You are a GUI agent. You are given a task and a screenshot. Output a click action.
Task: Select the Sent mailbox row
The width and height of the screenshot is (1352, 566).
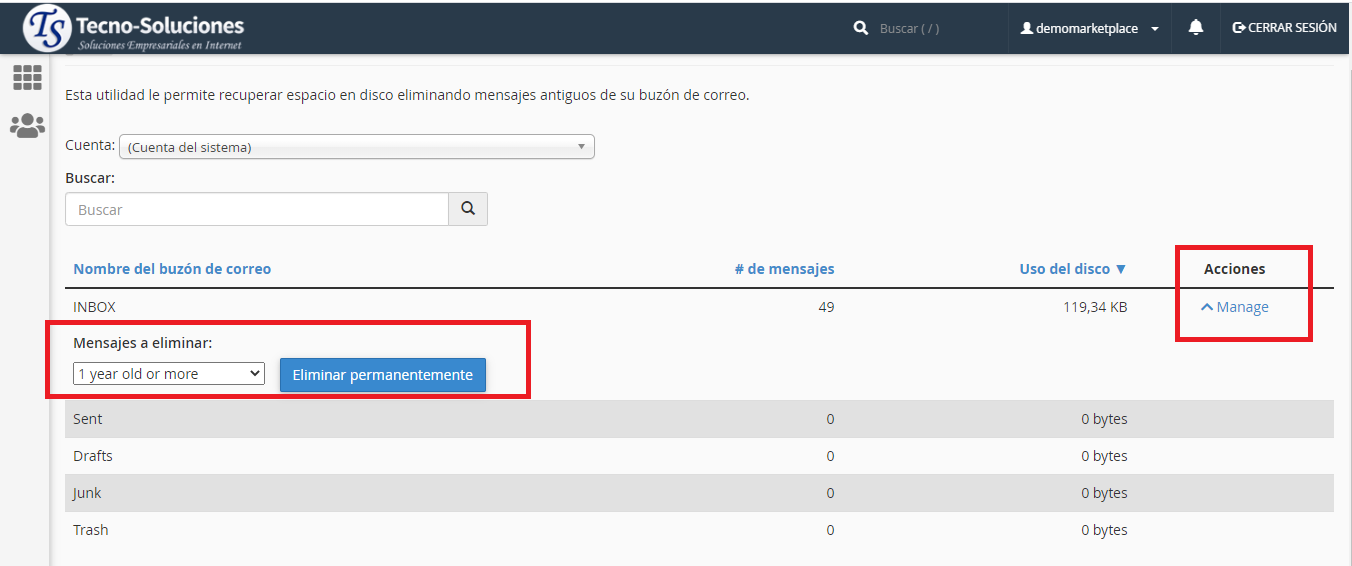coord(88,419)
